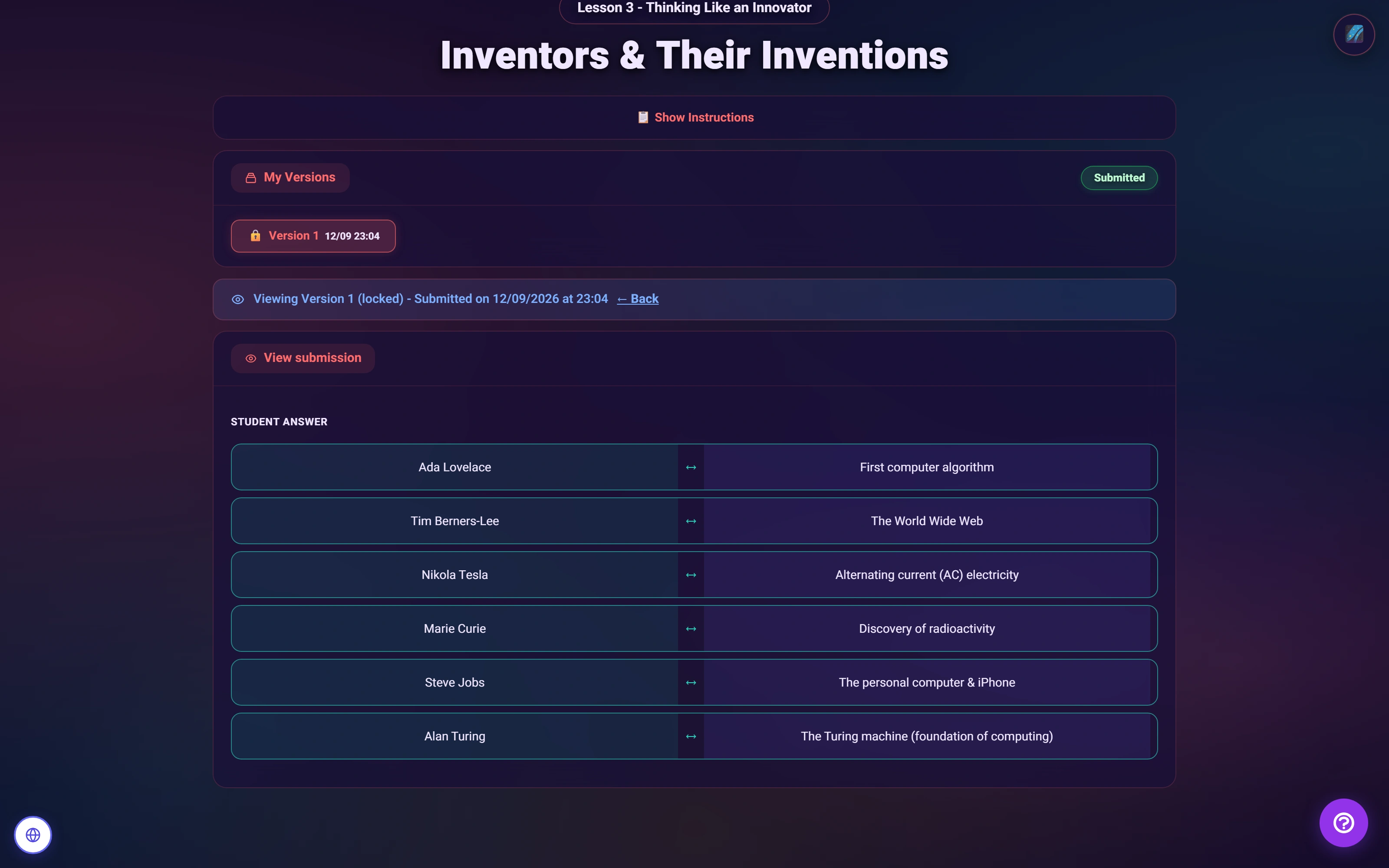The width and height of the screenshot is (1389, 868).
Task: Collapse the My Versions section
Action: [290, 178]
